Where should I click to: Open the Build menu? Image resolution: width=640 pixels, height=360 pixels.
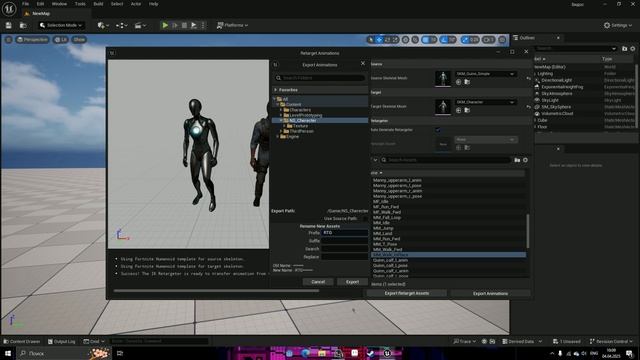(x=98, y=4)
